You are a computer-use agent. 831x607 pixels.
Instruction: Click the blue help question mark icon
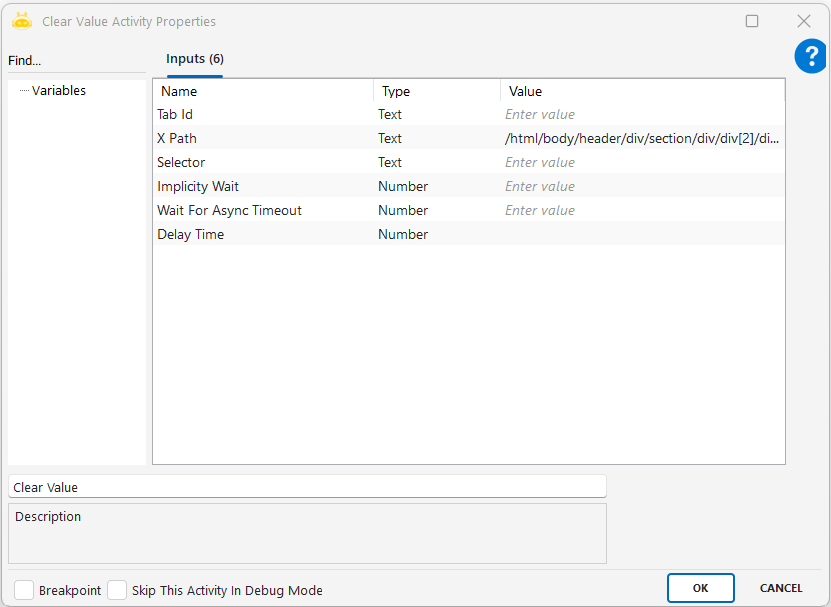click(810, 56)
